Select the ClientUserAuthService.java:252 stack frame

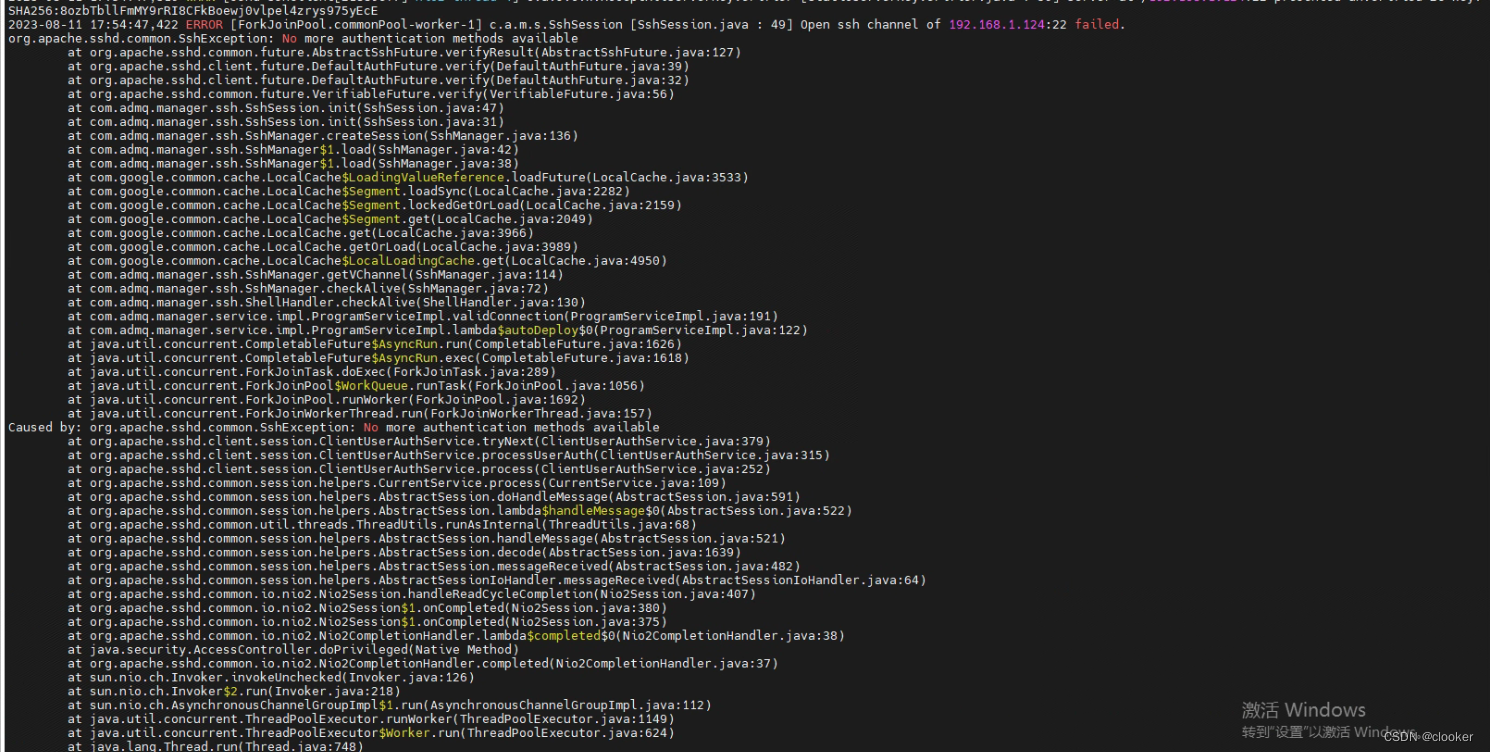tap(419, 469)
